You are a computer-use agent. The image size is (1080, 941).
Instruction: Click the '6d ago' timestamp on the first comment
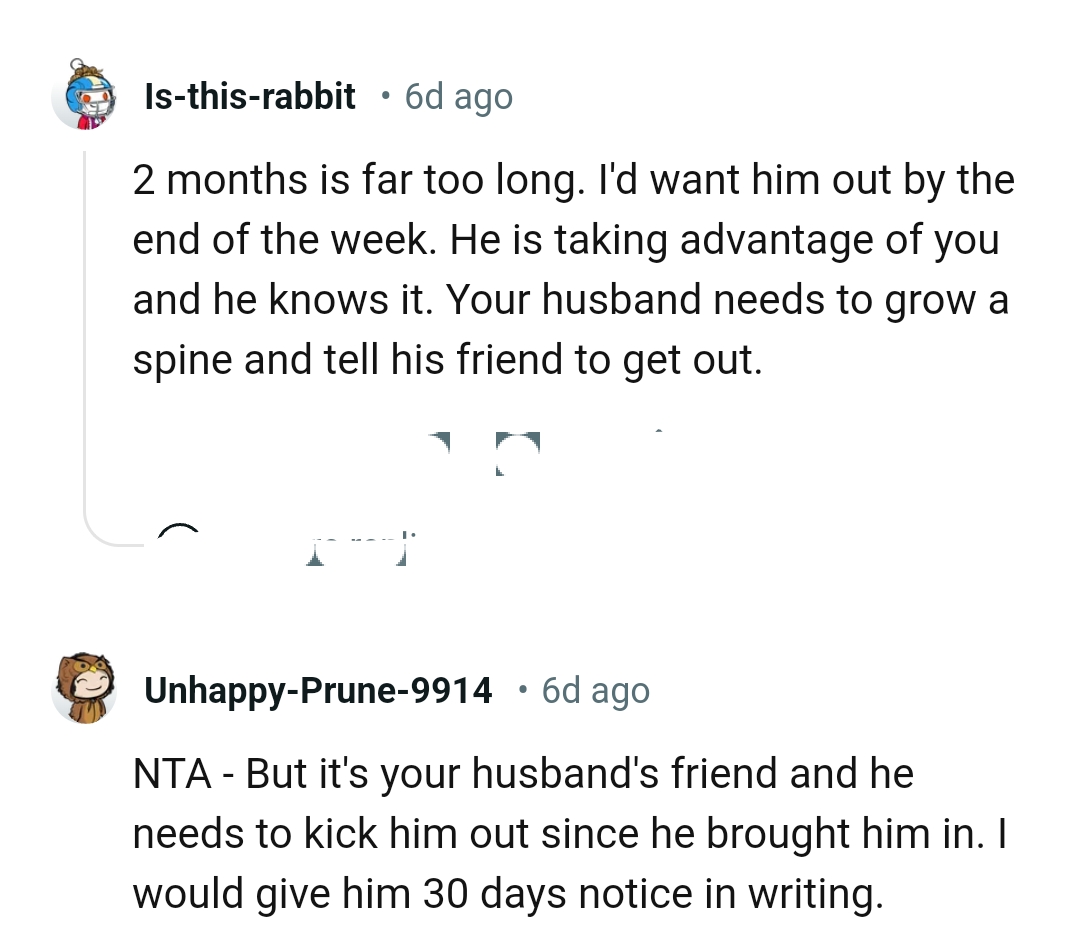[x=458, y=96]
